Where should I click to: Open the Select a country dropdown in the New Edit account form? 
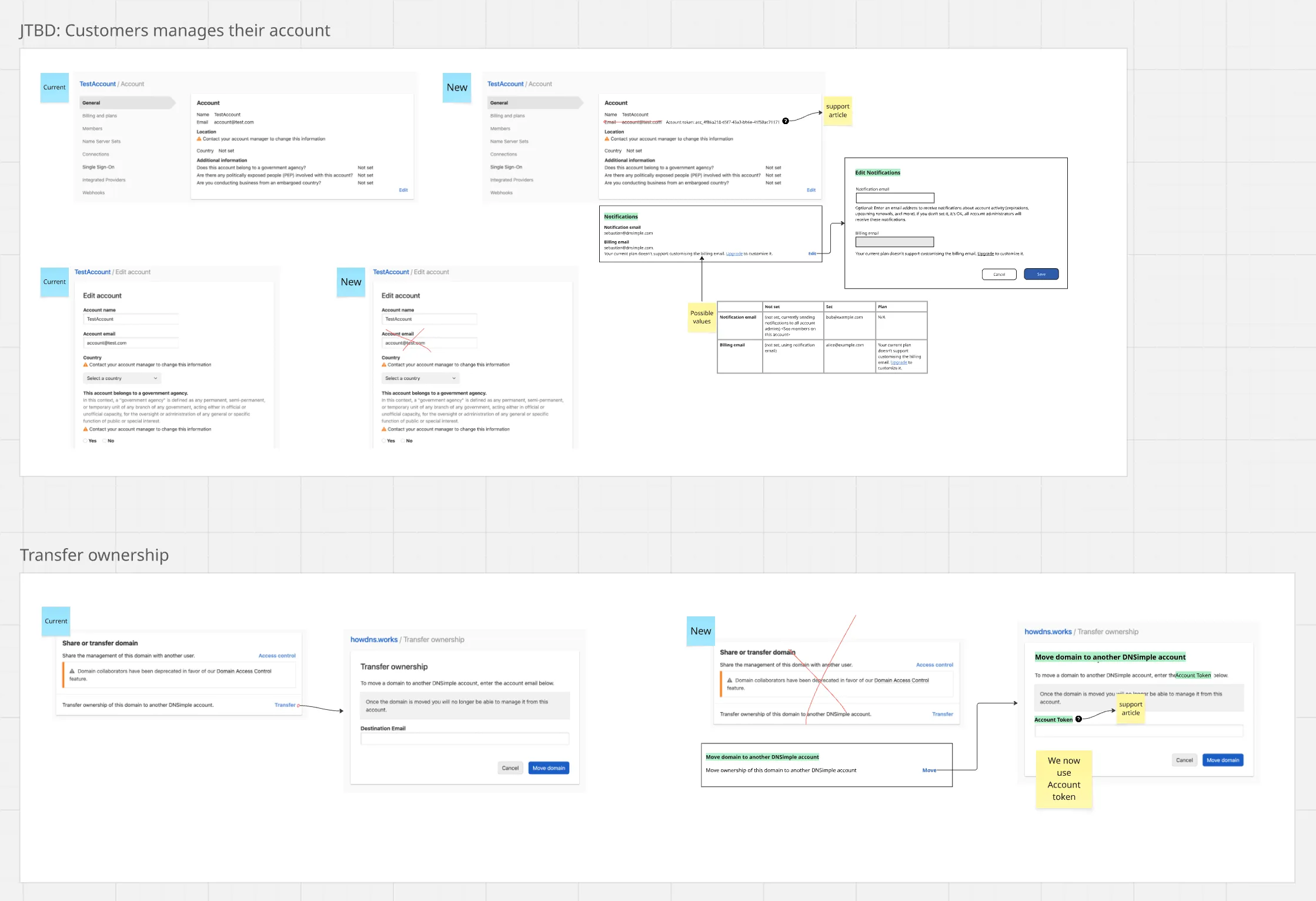point(420,378)
